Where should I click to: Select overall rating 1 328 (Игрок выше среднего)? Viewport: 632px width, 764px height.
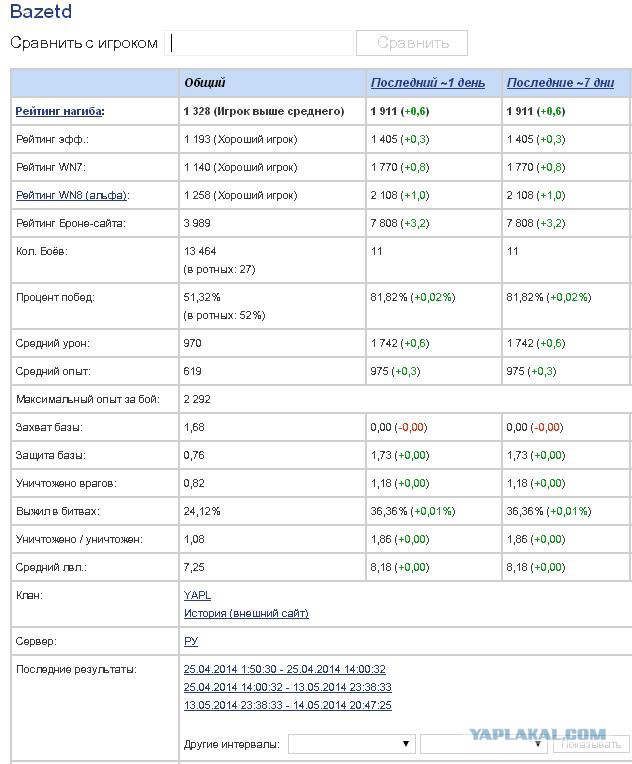pyautogui.click(x=264, y=111)
